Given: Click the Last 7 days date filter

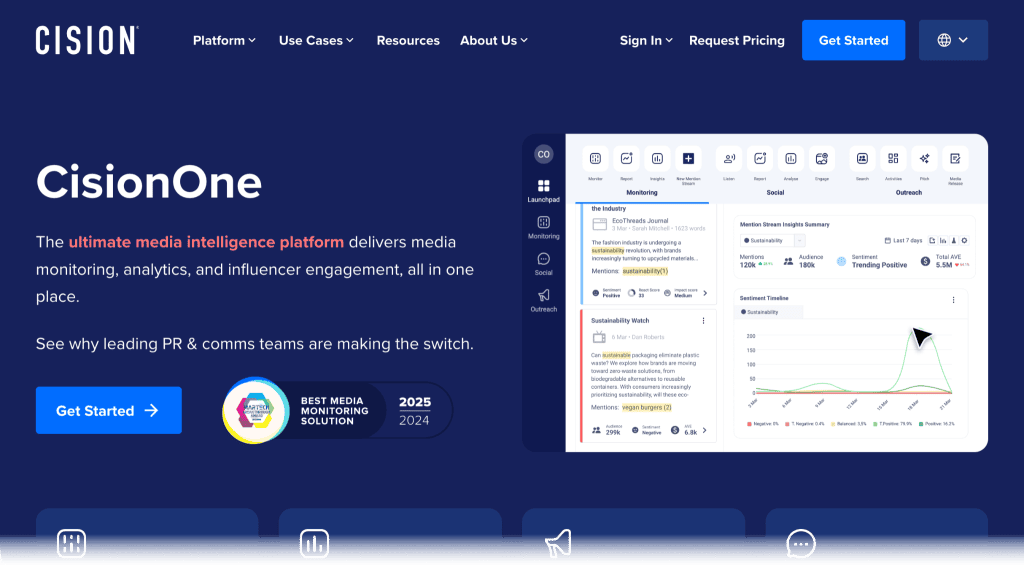Looking at the screenshot, I should point(903,240).
